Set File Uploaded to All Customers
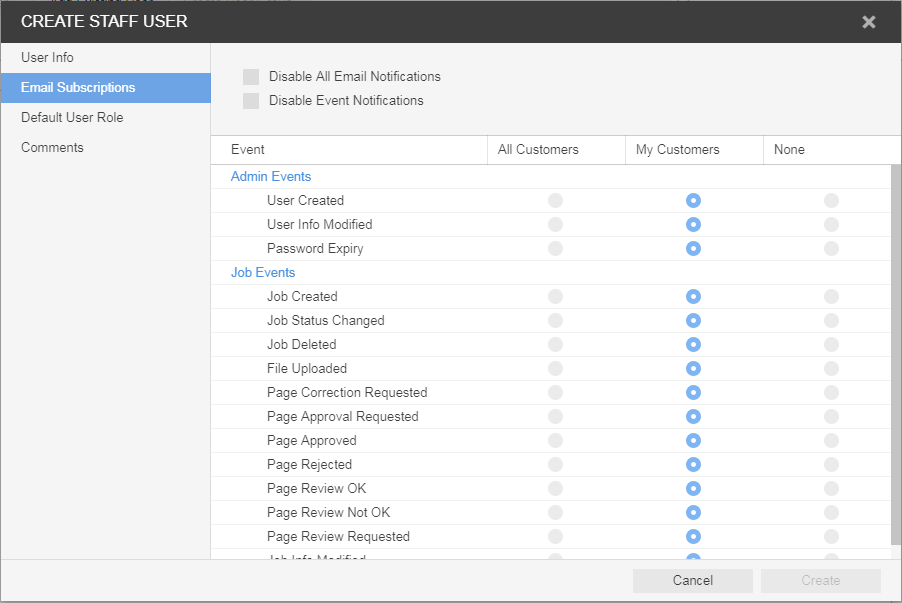 pos(555,369)
